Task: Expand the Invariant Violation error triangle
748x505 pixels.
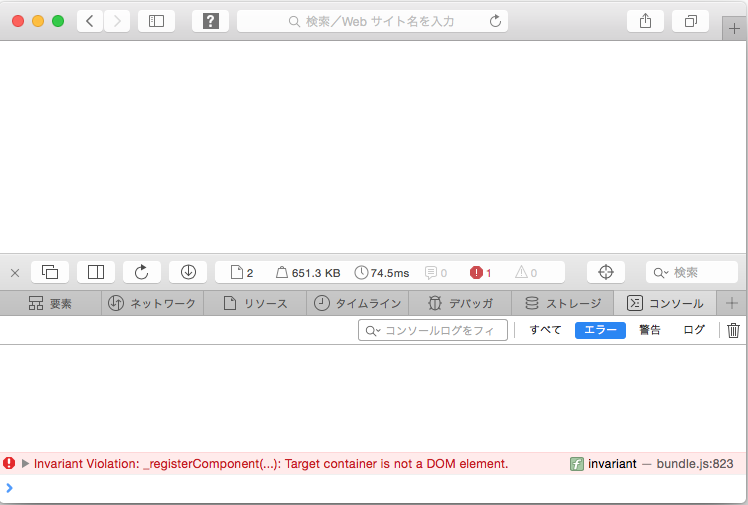Action: [x=25, y=463]
